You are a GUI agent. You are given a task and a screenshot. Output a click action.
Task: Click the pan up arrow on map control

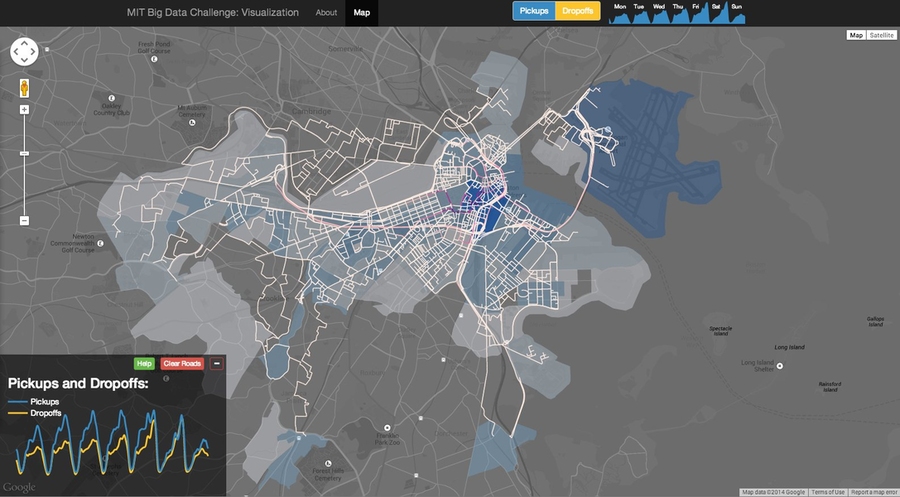click(24, 43)
